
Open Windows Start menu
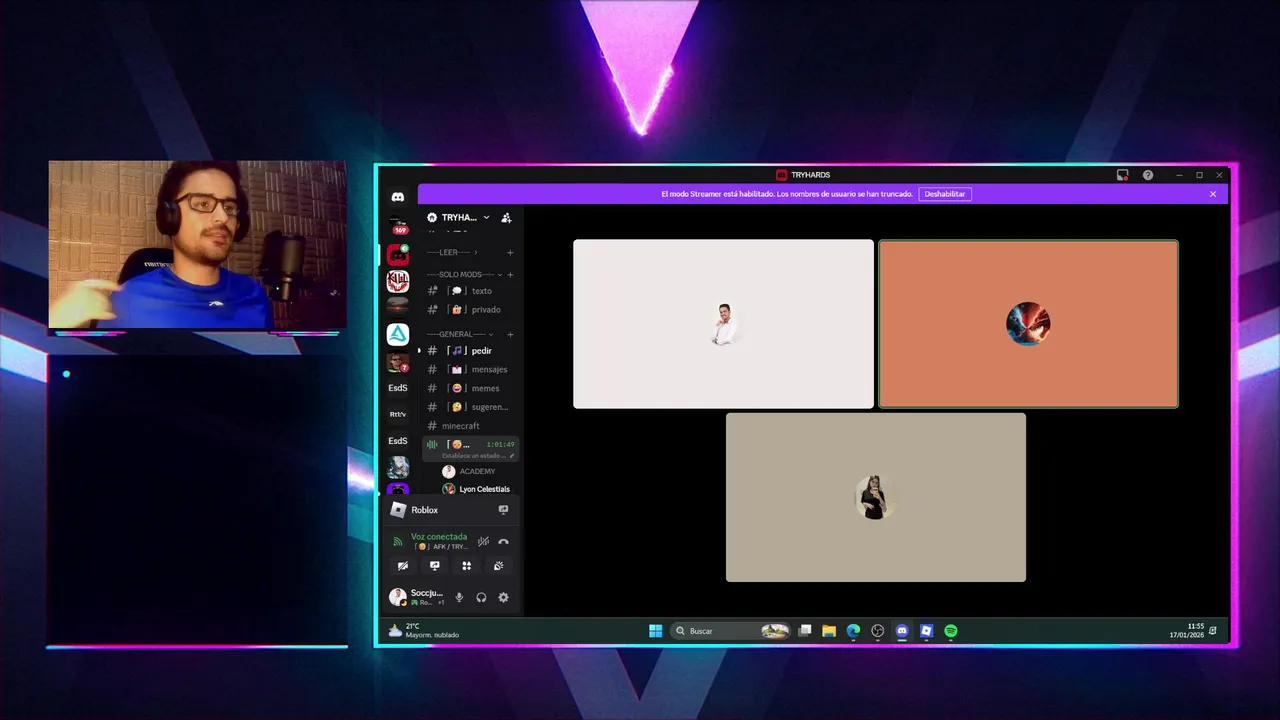(656, 631)
